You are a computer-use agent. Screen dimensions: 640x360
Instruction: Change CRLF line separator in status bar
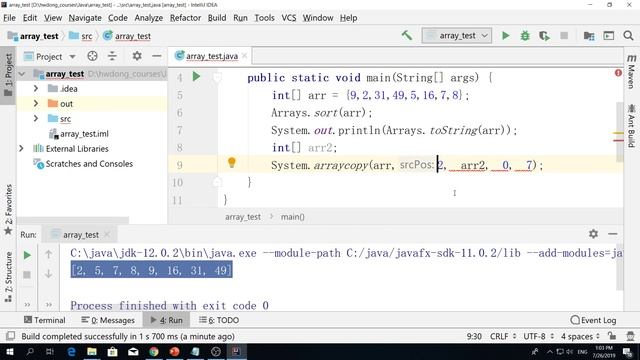click(x=502, y=336)
